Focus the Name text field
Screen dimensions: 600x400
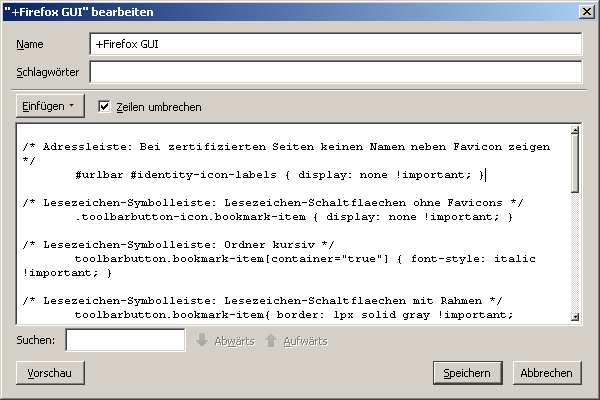(x=335, y=45)
